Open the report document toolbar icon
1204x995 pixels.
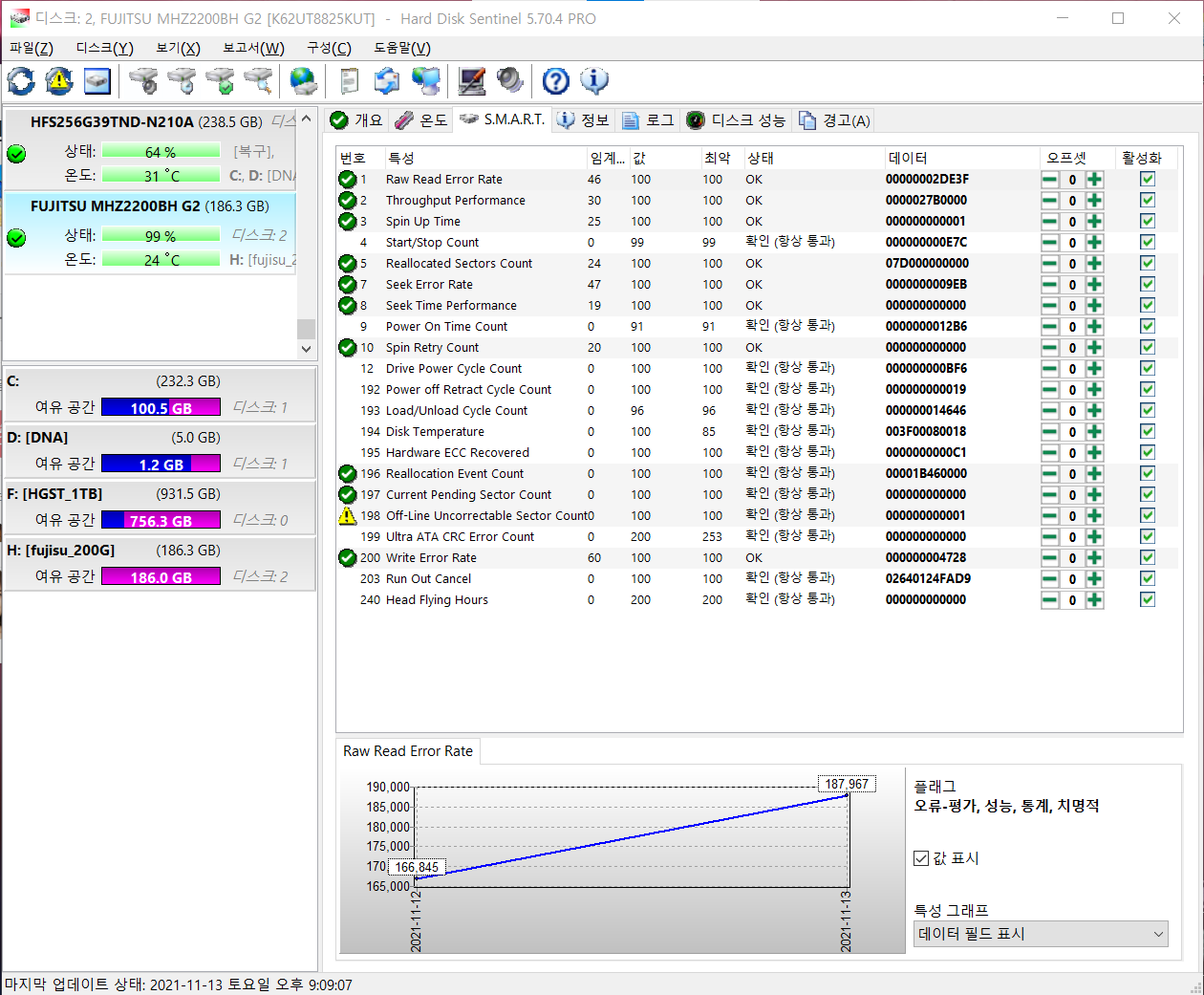tap(350, 81)
